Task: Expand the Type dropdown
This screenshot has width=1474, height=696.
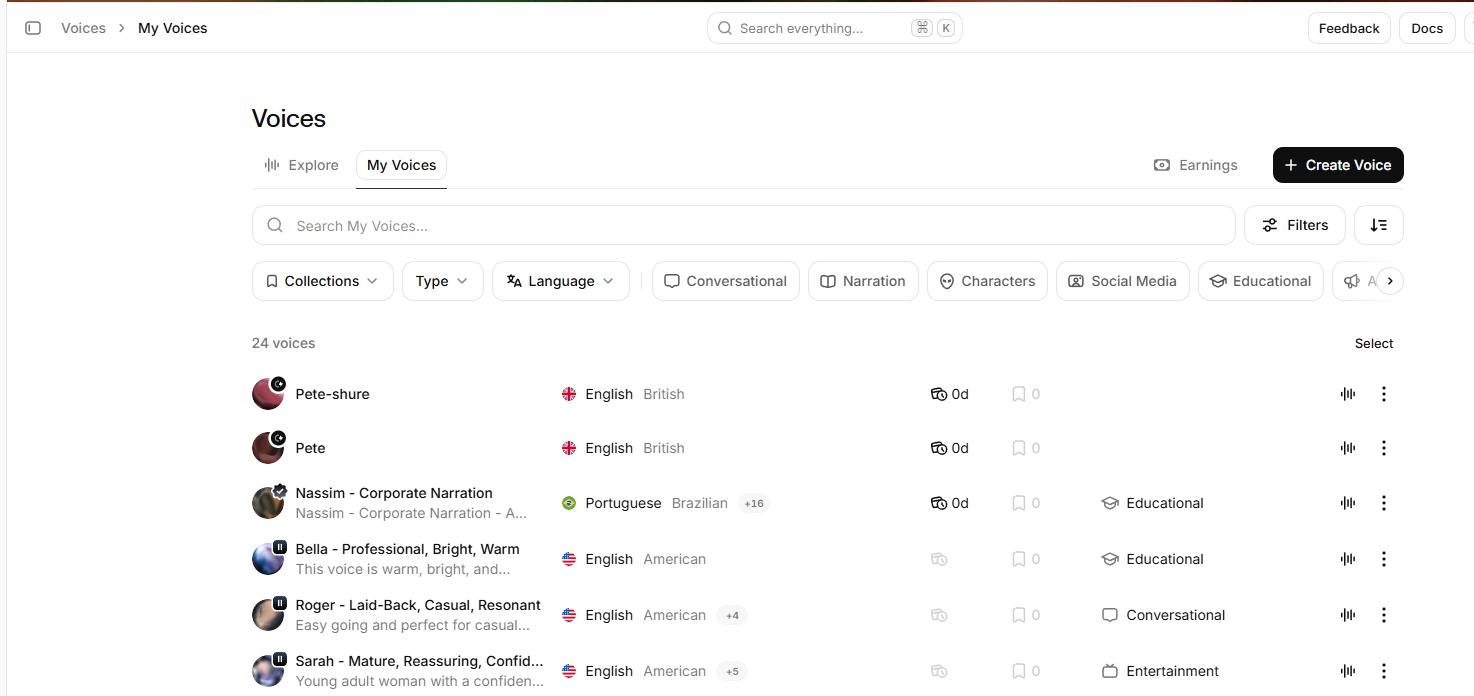Action: point(443,281)
